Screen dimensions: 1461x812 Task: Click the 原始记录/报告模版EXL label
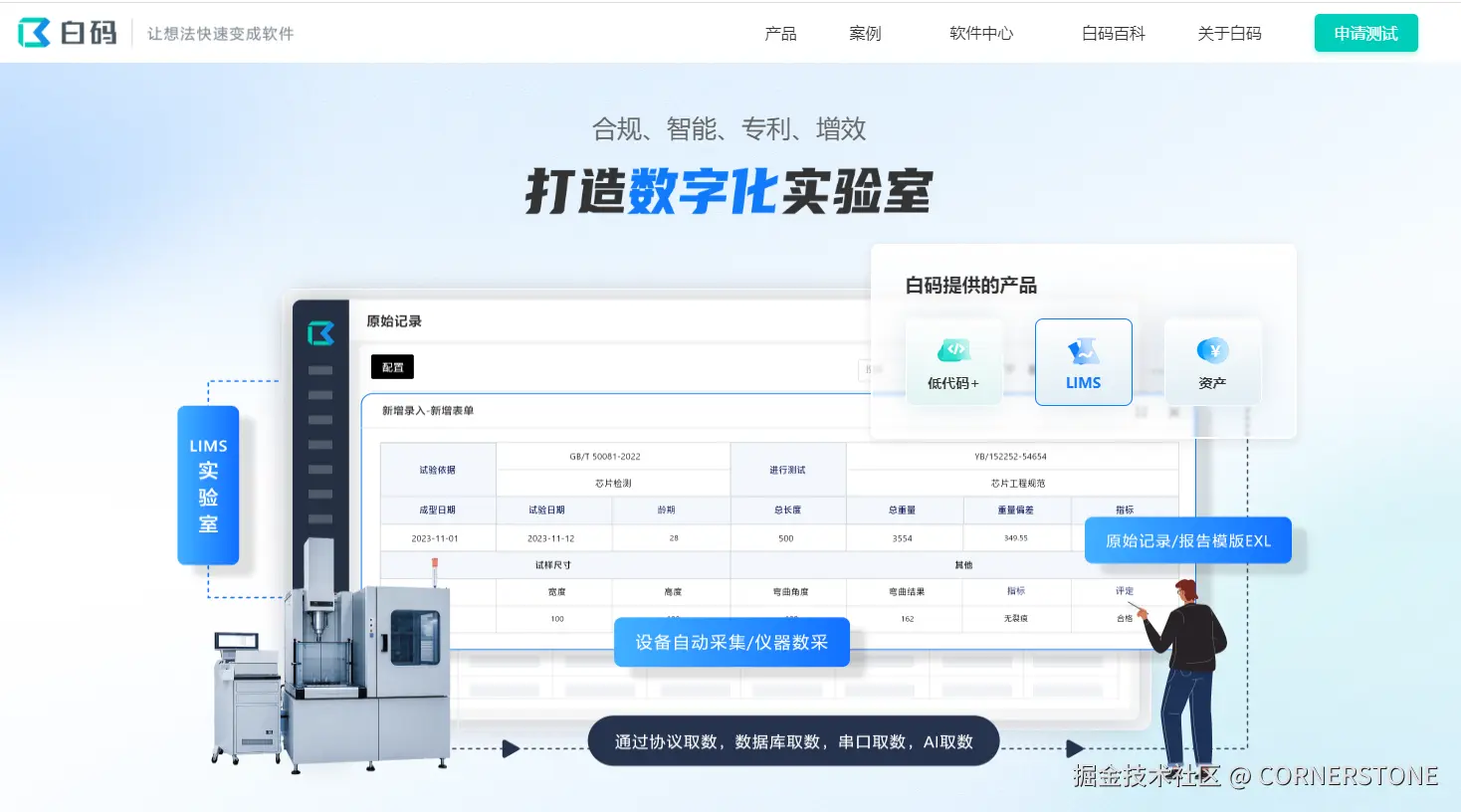[1188, 540]
